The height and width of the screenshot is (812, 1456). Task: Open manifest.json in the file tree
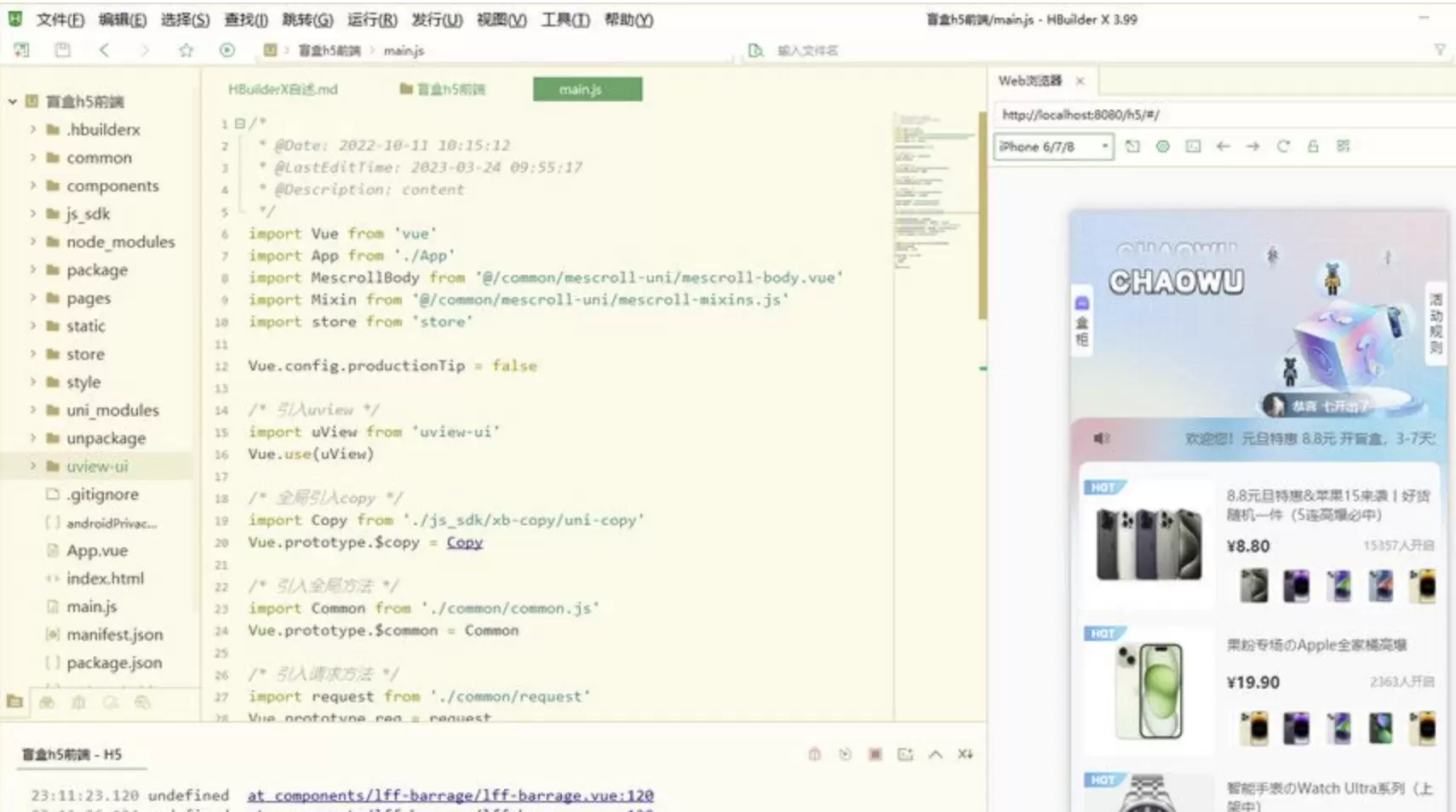click(115, 635)
